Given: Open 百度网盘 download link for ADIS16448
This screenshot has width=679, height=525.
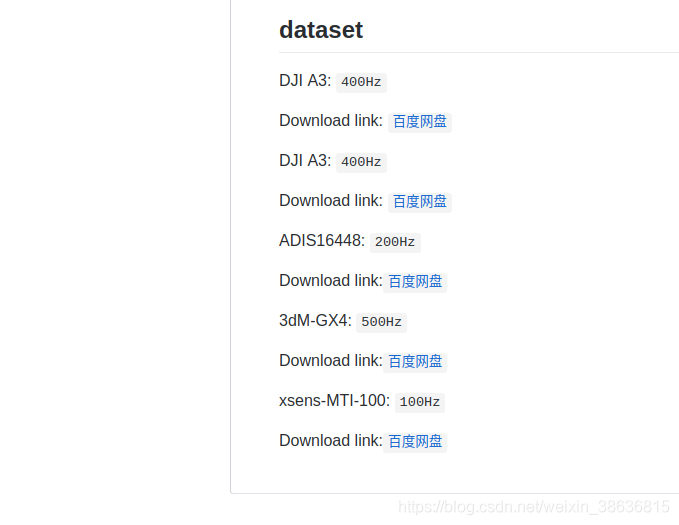Looking at the screenshot, I should [x=415, y=282].
